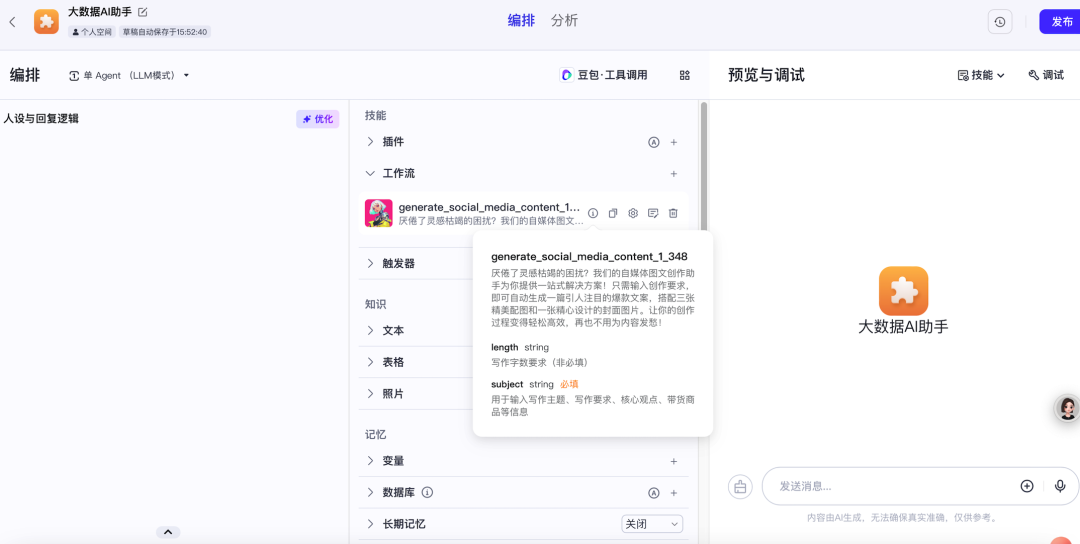Open the 长期记忆 关闭 dropdown

pos(652,524)
